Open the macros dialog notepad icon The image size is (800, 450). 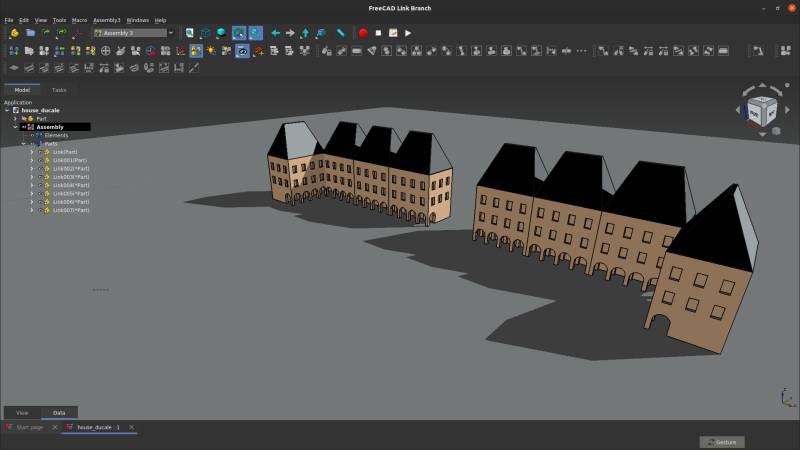393,33
